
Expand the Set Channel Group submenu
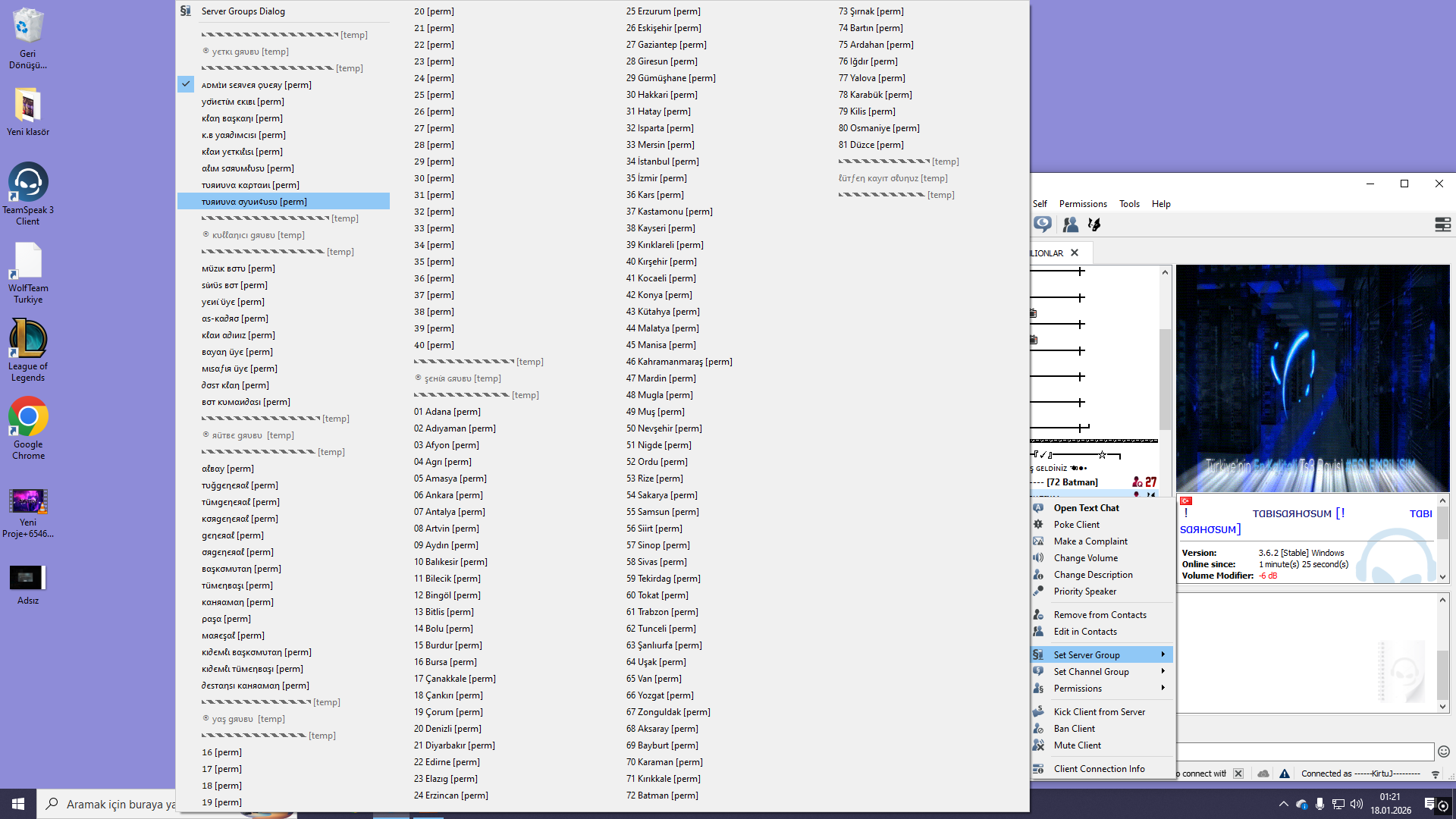(1102, 672)
